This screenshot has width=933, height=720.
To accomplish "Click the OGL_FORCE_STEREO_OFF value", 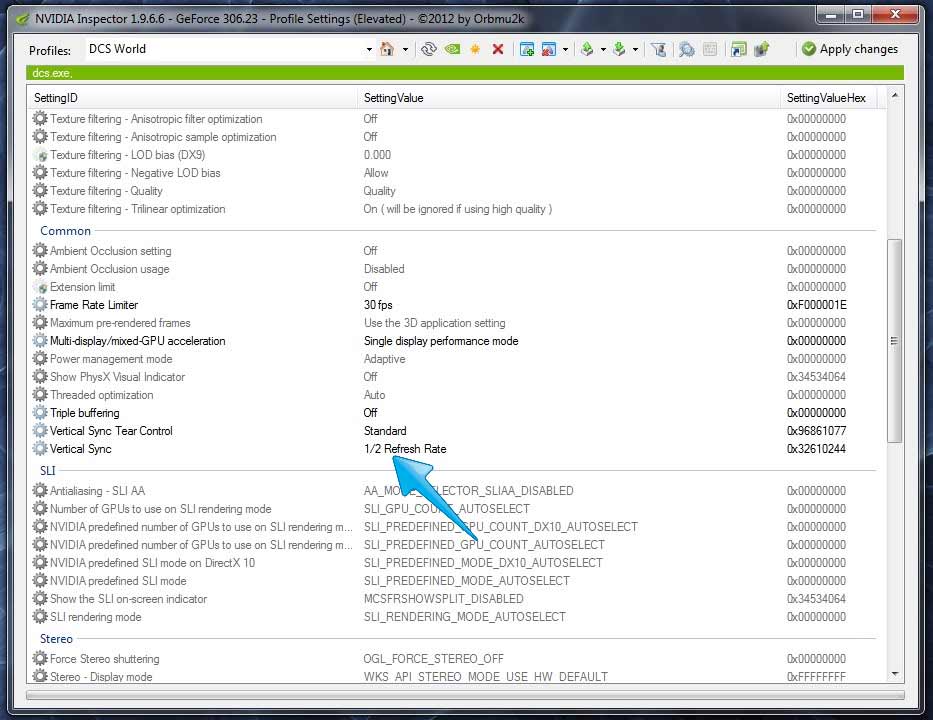I will [x=433, y=659].
